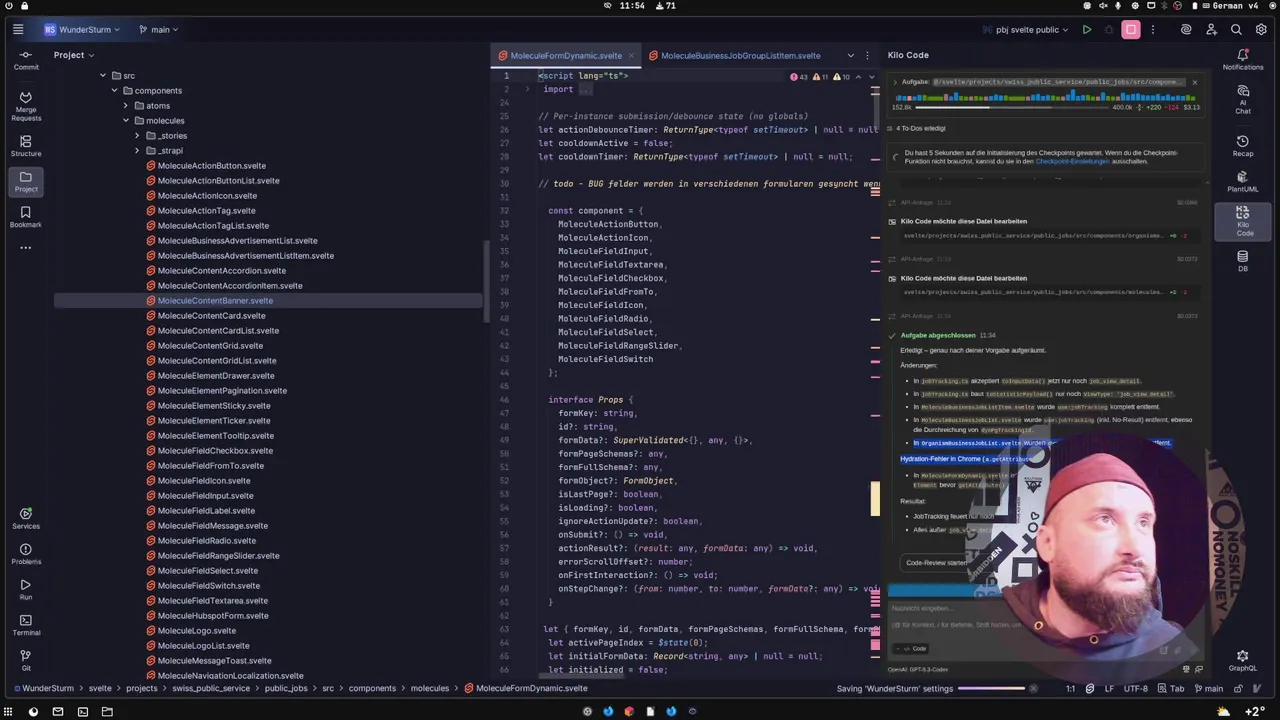Run the pbj svelte public configuration

click(x=1086, y=30)
